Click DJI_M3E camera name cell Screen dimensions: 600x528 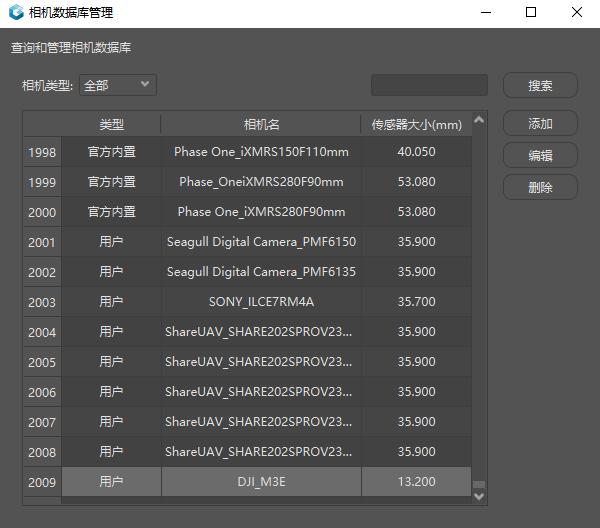[261, 482]
